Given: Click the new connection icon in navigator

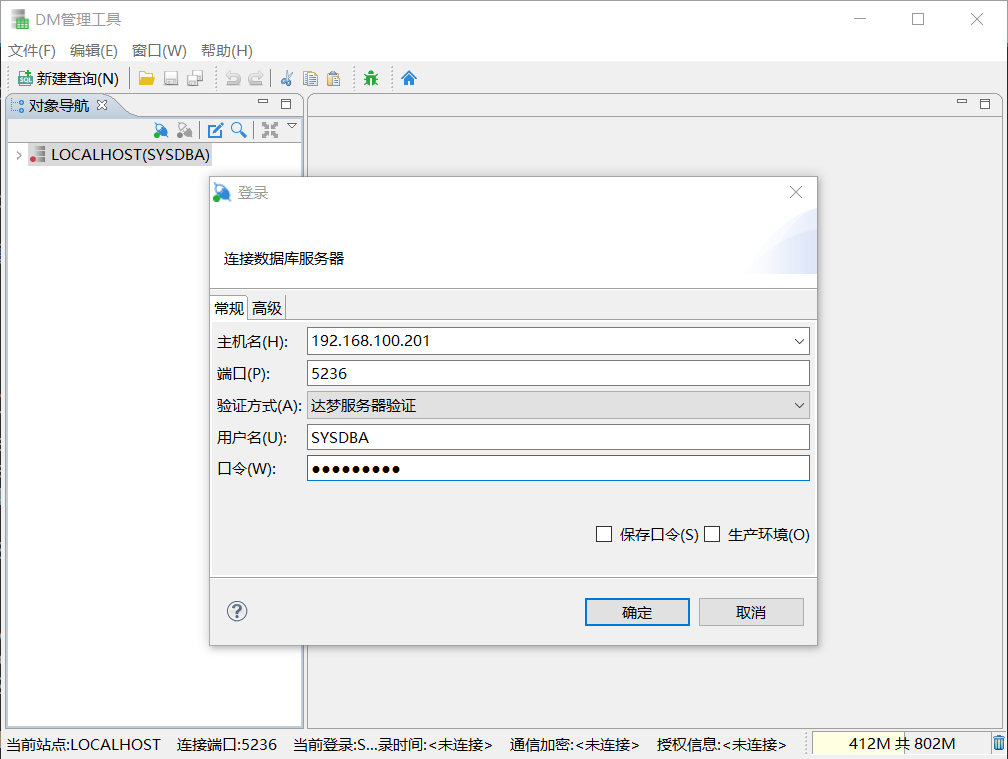Looking at the screenshot, I should [x=161, y=130].
